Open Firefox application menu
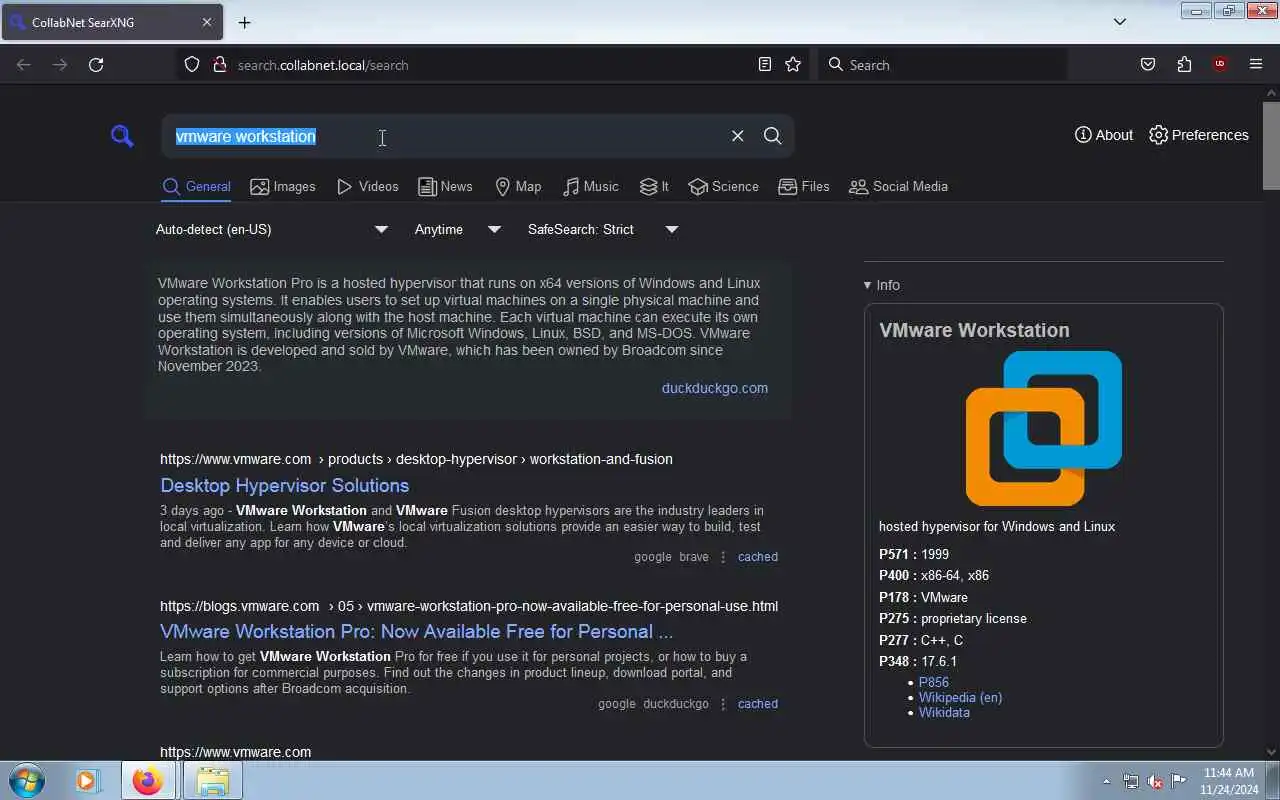Viewport: 1280px width, 800px height. [x=1256, y=65]
